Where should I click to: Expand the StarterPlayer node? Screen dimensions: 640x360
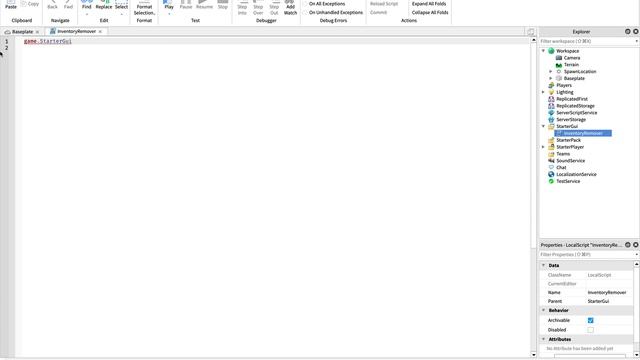543,147
